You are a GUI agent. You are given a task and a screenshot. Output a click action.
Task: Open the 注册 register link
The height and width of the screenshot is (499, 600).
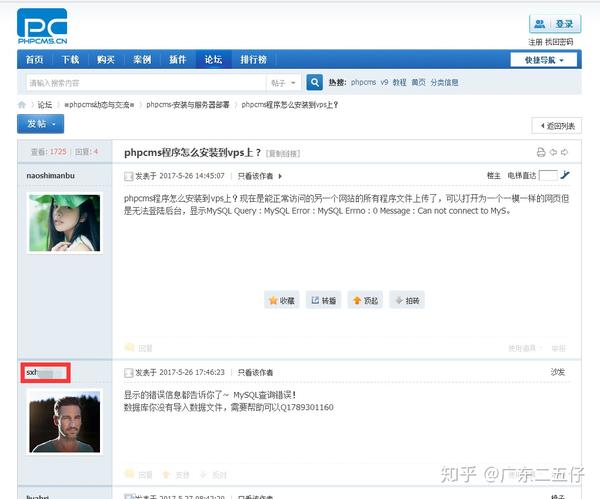click(535, 42)
